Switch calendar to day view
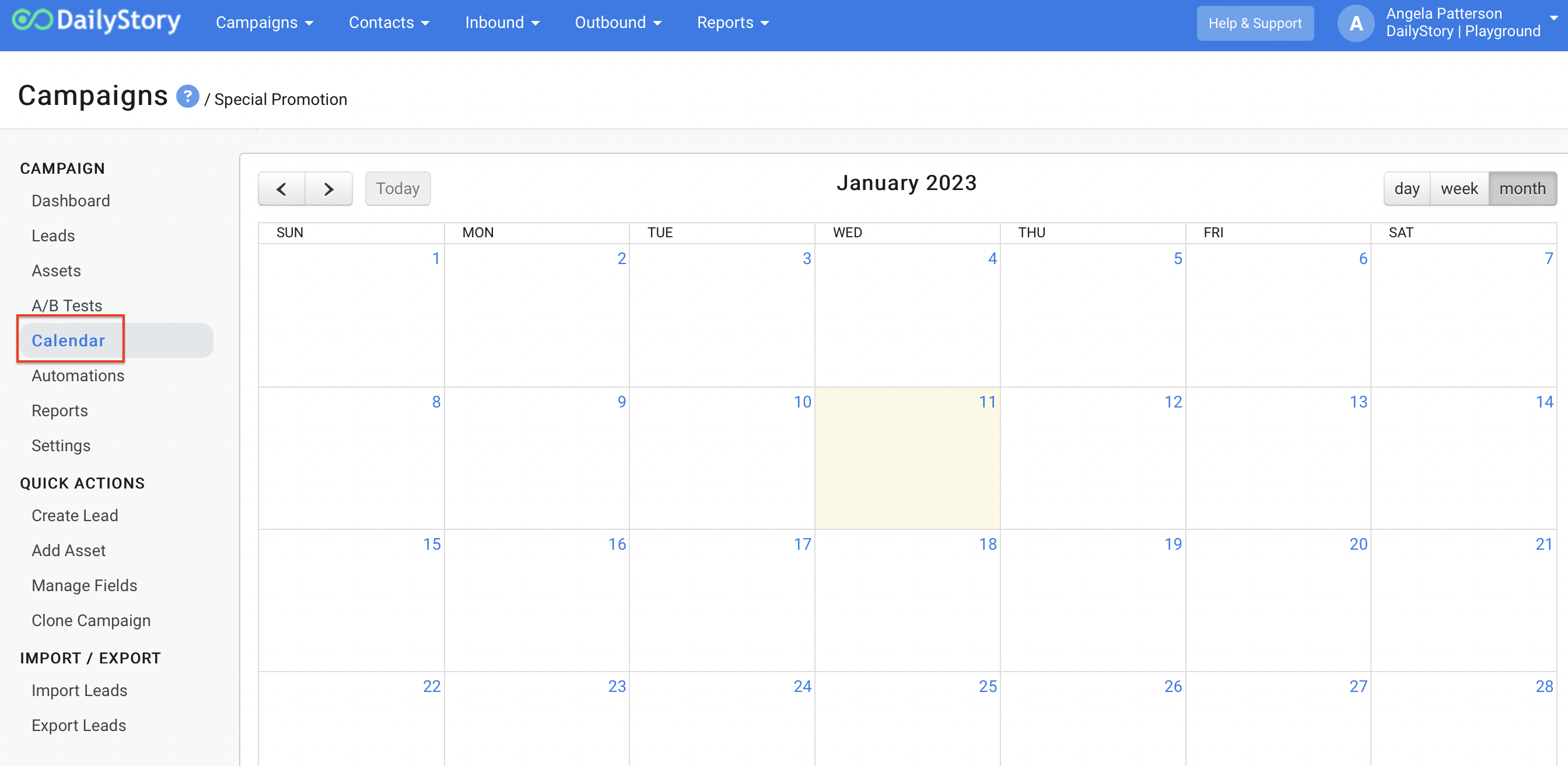Image resolution: width=1568 pixels, height=766 pixels. [1406, 189]
